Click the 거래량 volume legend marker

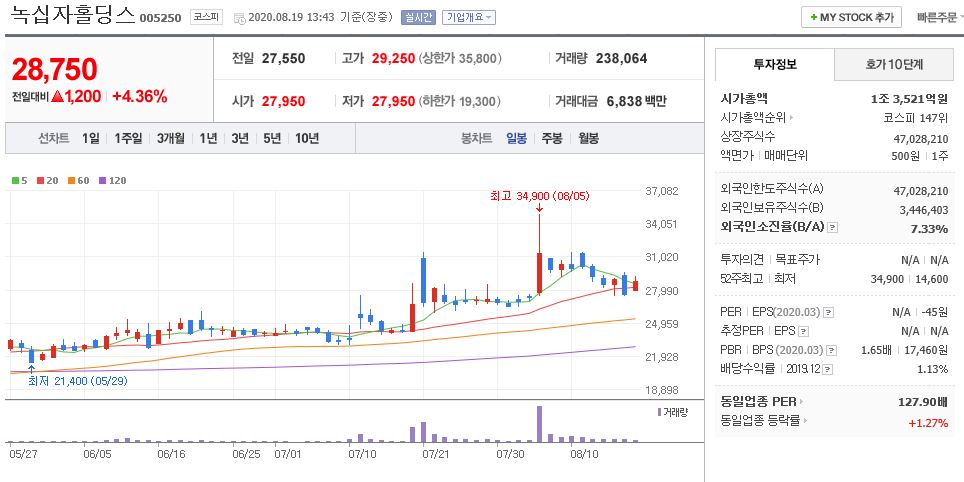pos(672,412)
